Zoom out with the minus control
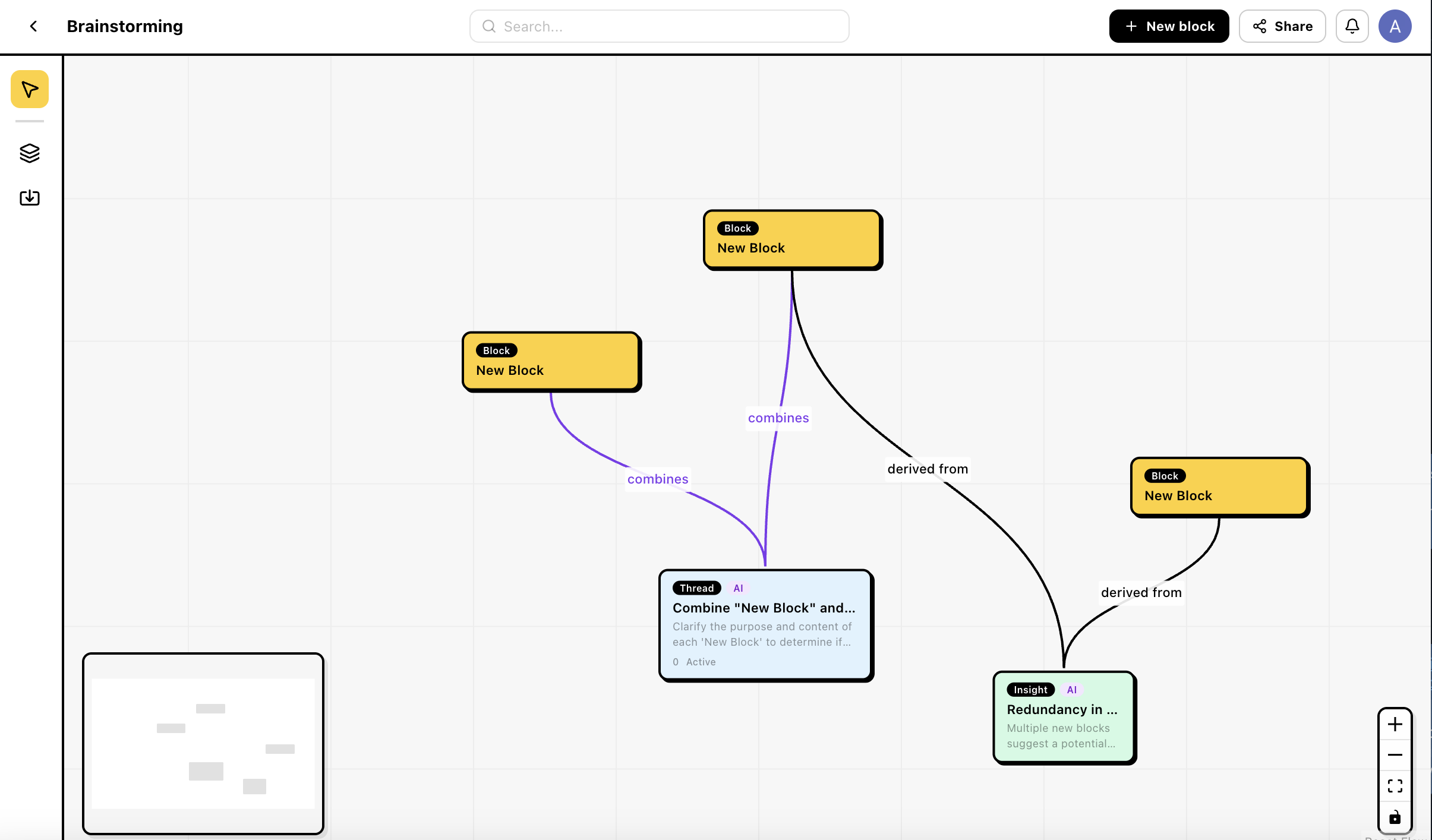 (x=1395, y=755)
